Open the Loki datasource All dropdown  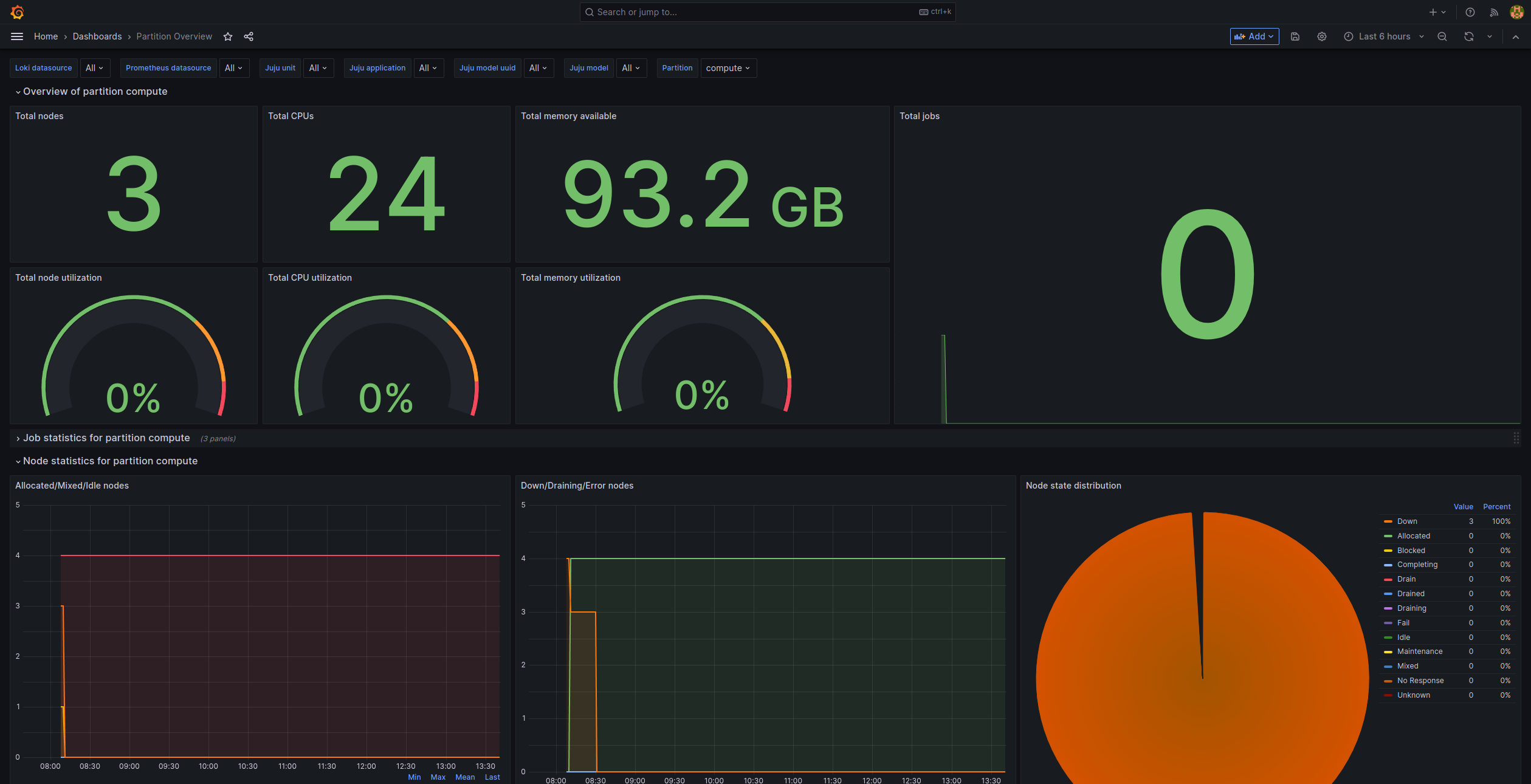pyautogui.click(x=95, y=68)
